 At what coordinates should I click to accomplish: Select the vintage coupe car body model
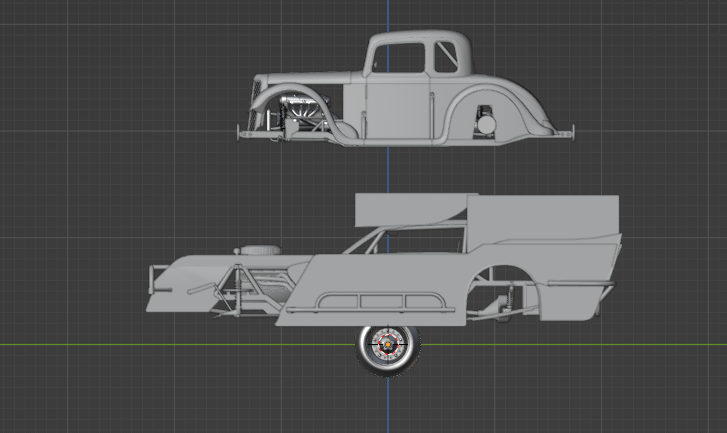click(406, 88)
